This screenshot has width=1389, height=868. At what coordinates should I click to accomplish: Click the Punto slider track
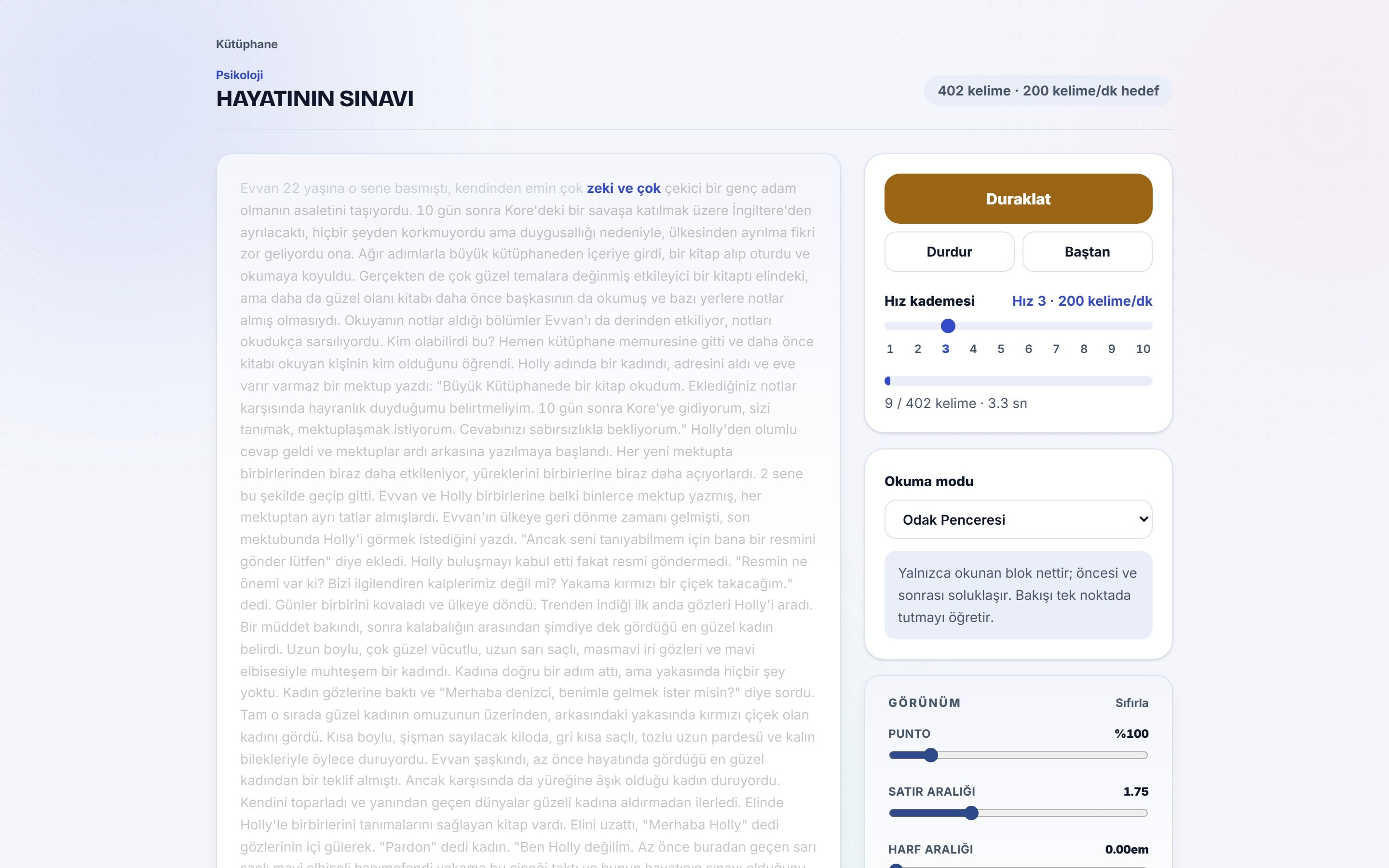click(1018, 756)
